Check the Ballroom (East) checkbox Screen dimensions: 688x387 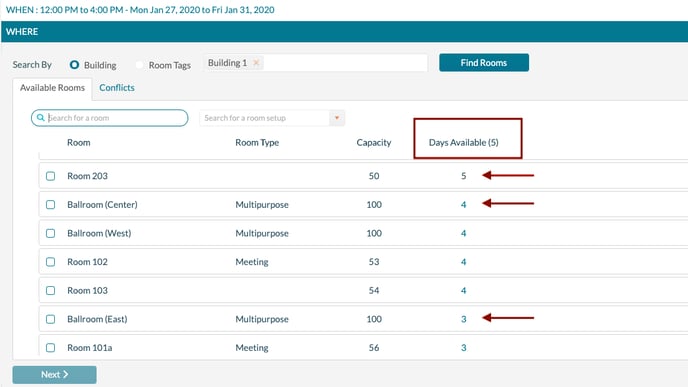pyautogui.click(x=50, y=319)
